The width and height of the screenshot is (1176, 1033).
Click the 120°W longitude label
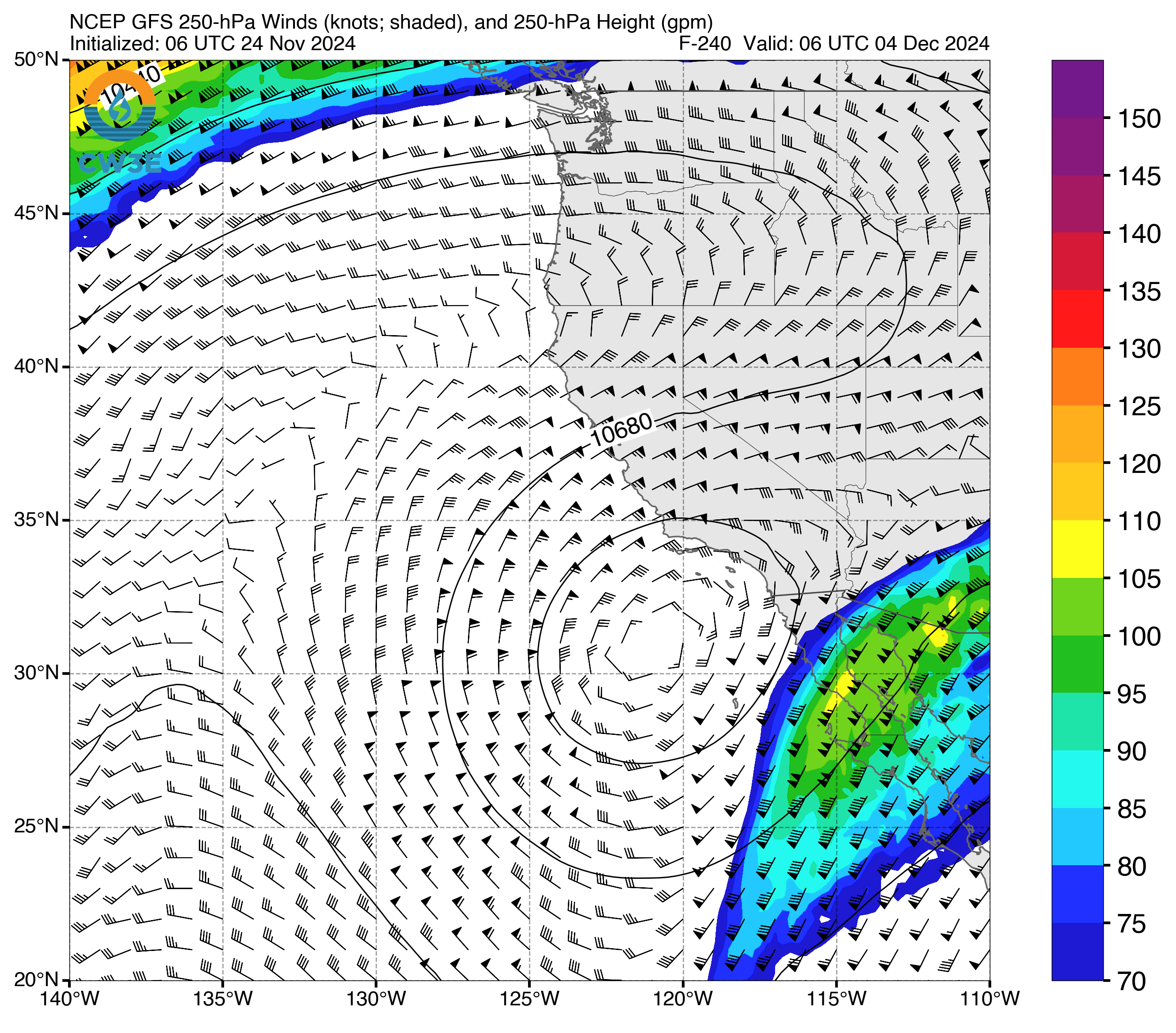684,999
